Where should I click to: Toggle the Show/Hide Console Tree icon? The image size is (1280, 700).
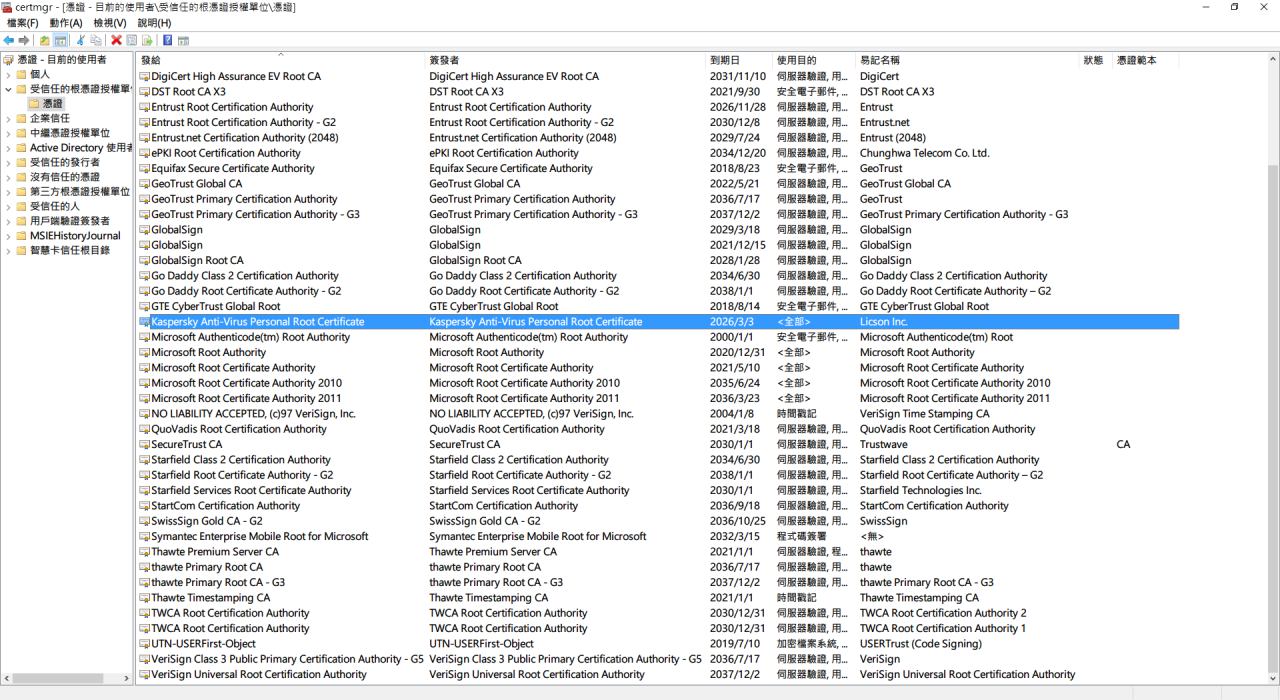click(x=60, y=40)
